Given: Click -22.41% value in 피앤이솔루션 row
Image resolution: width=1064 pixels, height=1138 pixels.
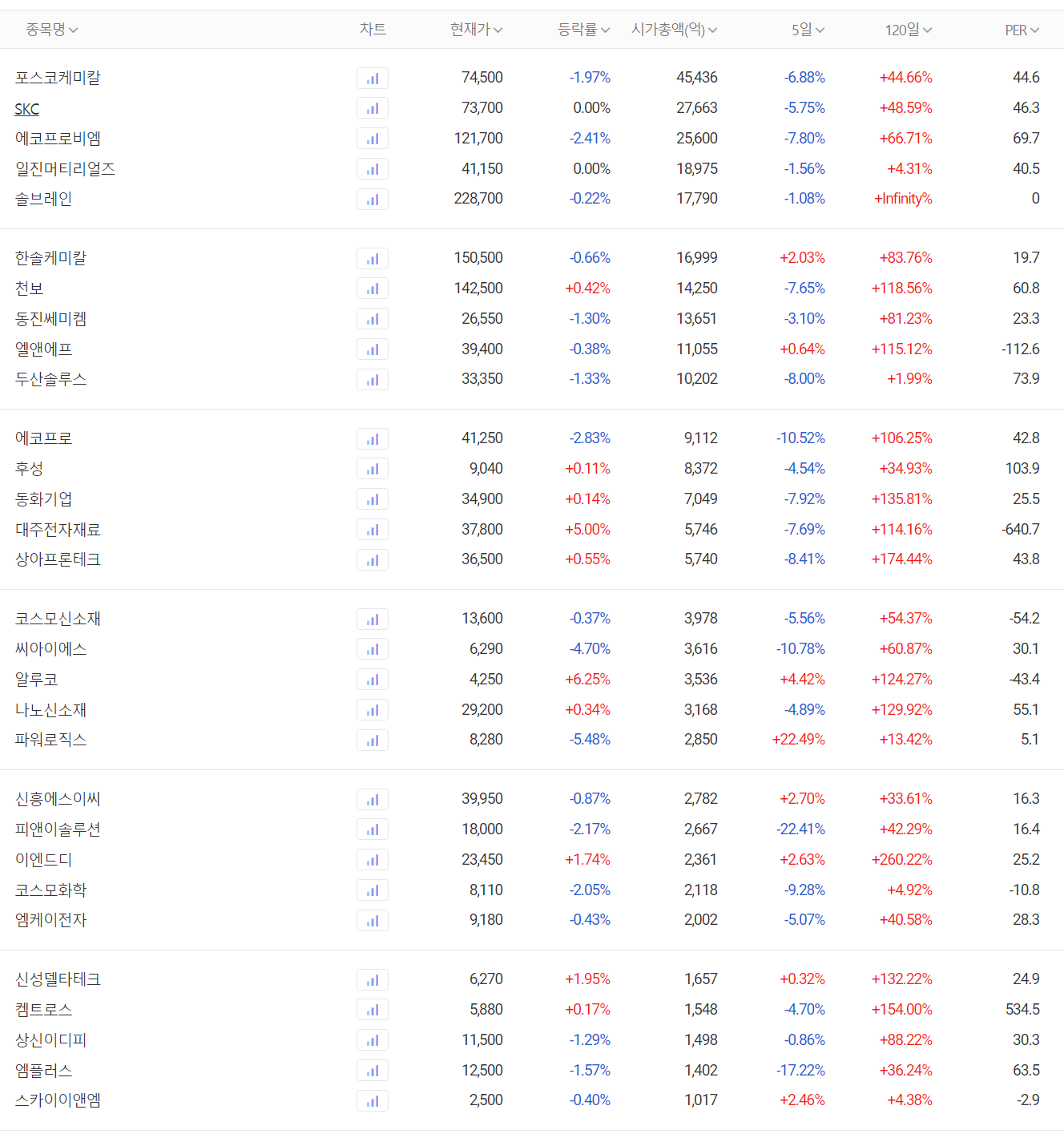Looking at the screenshot, I should [801, 829].
